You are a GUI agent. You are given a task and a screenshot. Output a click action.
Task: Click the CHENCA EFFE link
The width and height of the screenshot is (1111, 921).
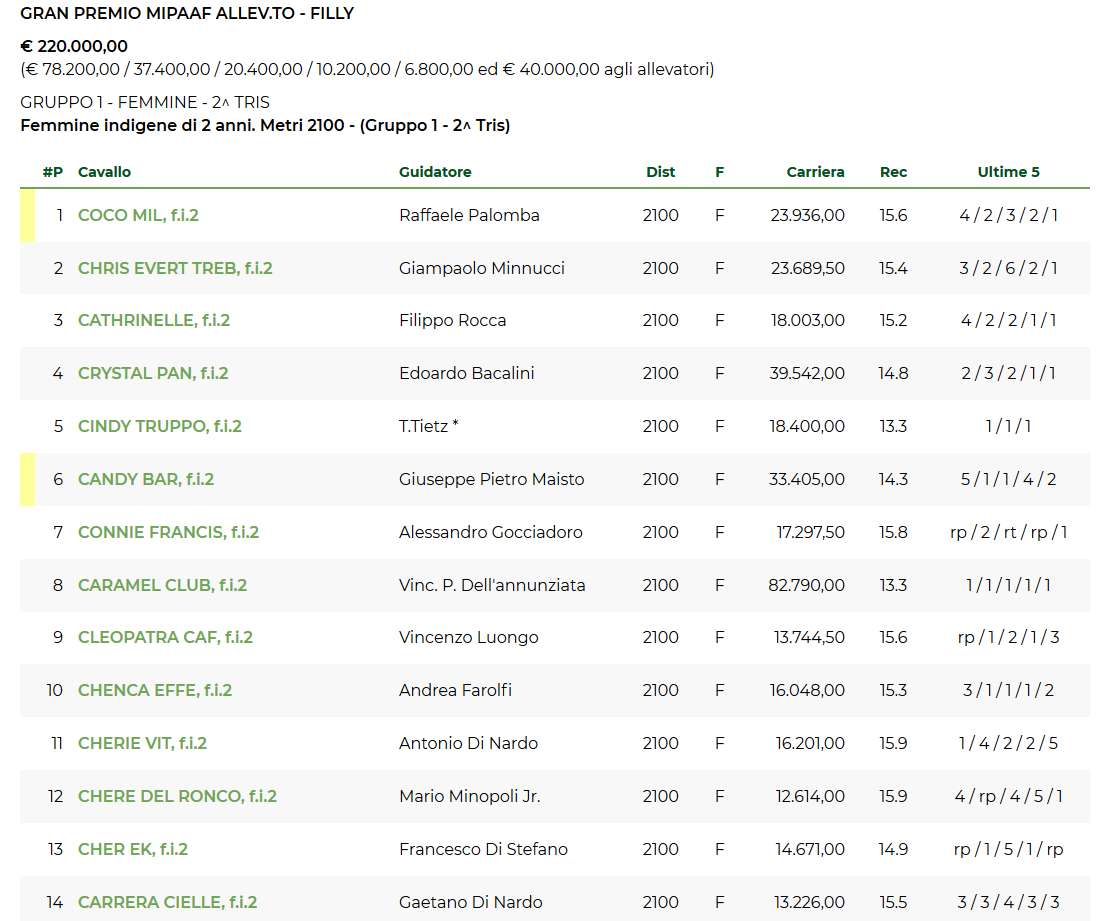(155, 690)
